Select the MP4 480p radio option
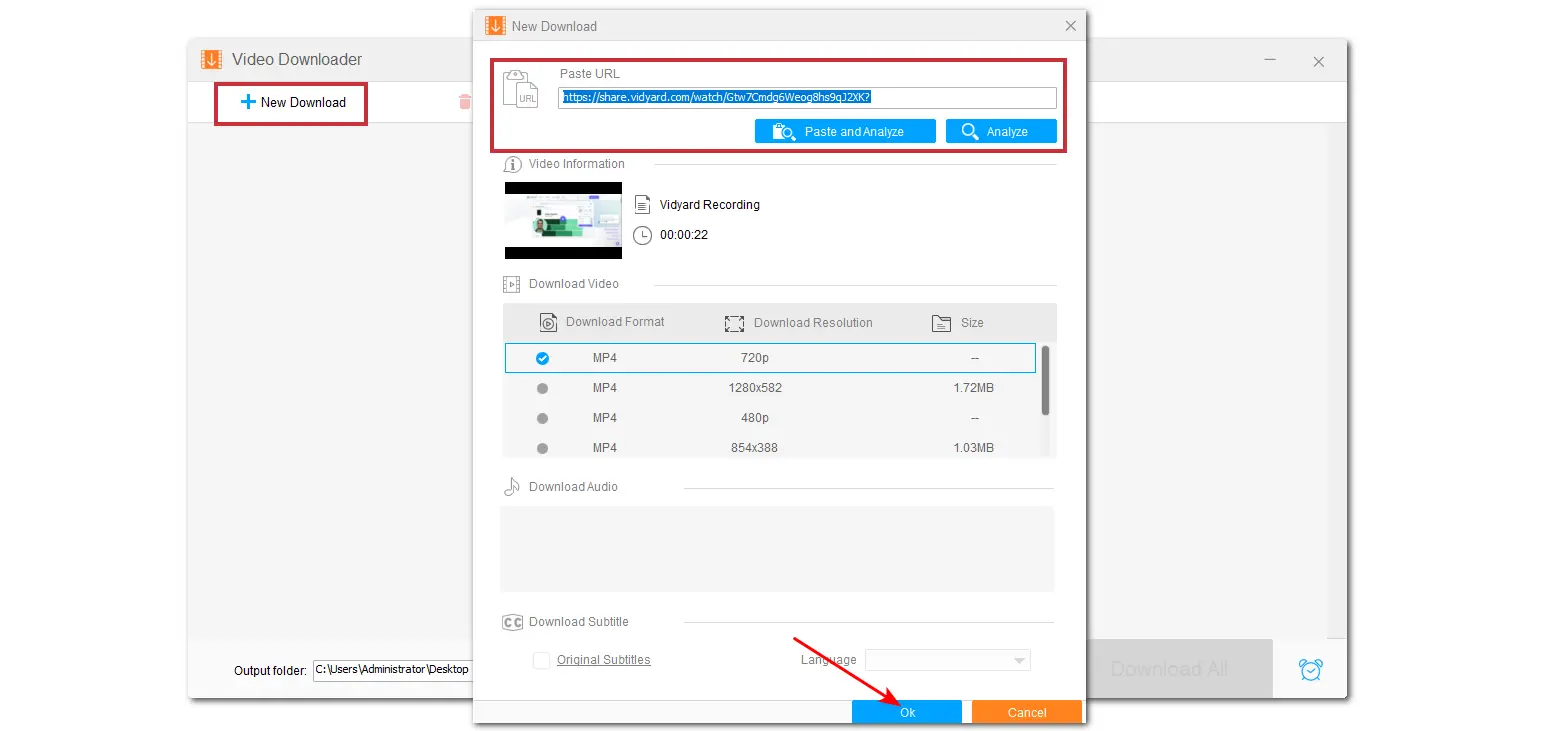The image size is (1551, 731). point(542,418)
